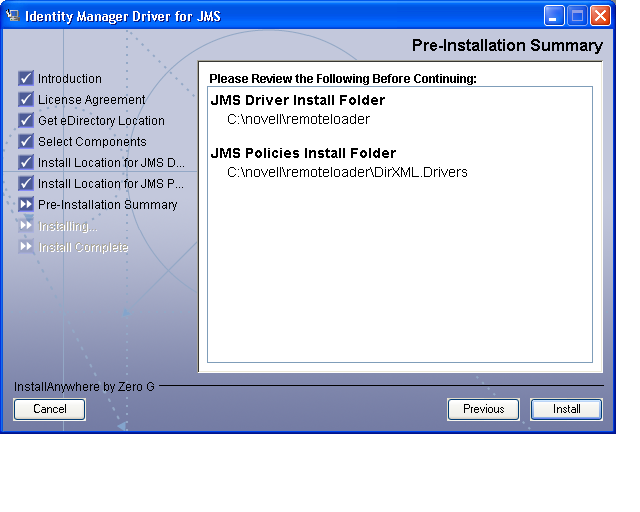The height and width of the screenshot is (512, 640).
Task: Click the Install Complete arrow icon
Action: click(26, 246)
